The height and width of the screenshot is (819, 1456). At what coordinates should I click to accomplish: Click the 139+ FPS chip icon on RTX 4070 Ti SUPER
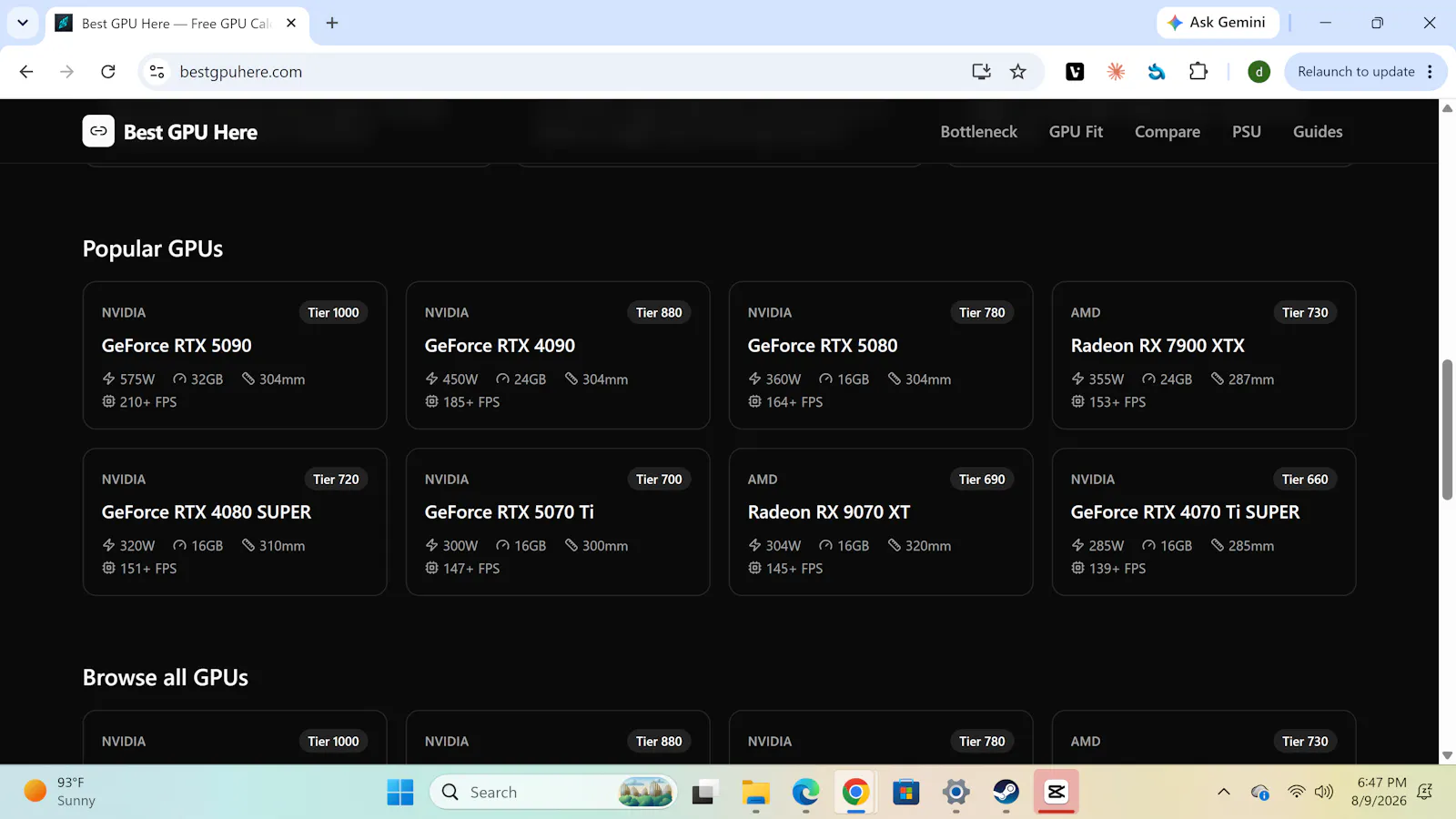tap(1078, 568)
